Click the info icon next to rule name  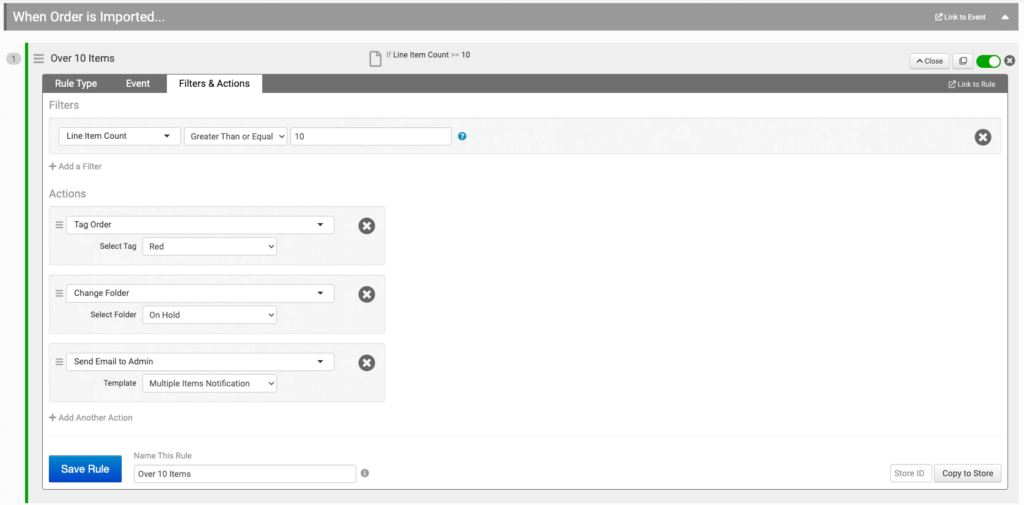365,473
